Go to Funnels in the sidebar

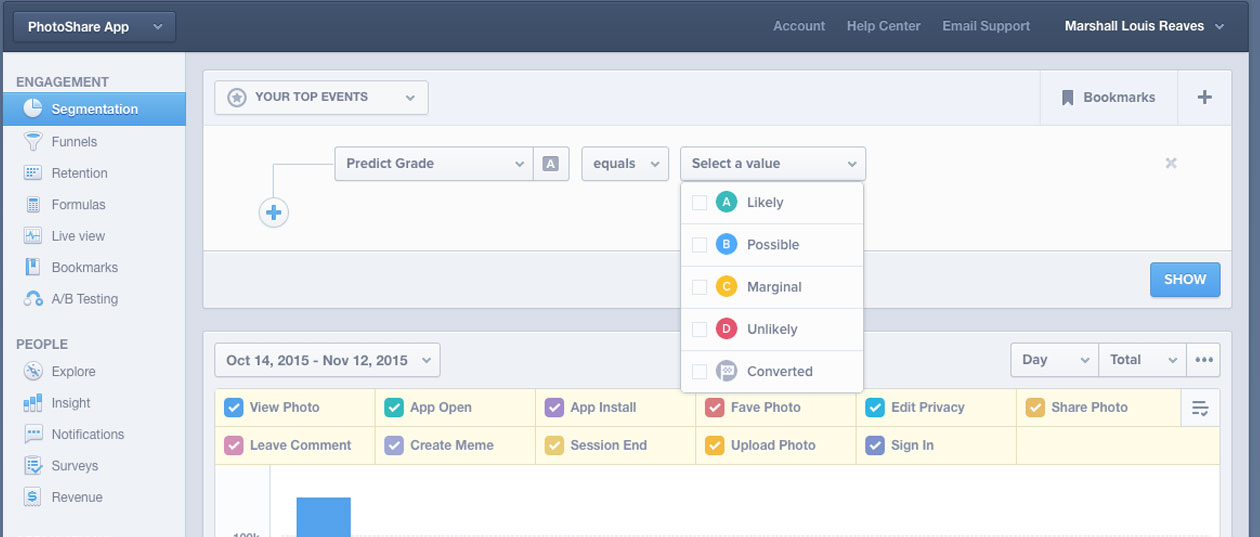click(x=74, y=142)
